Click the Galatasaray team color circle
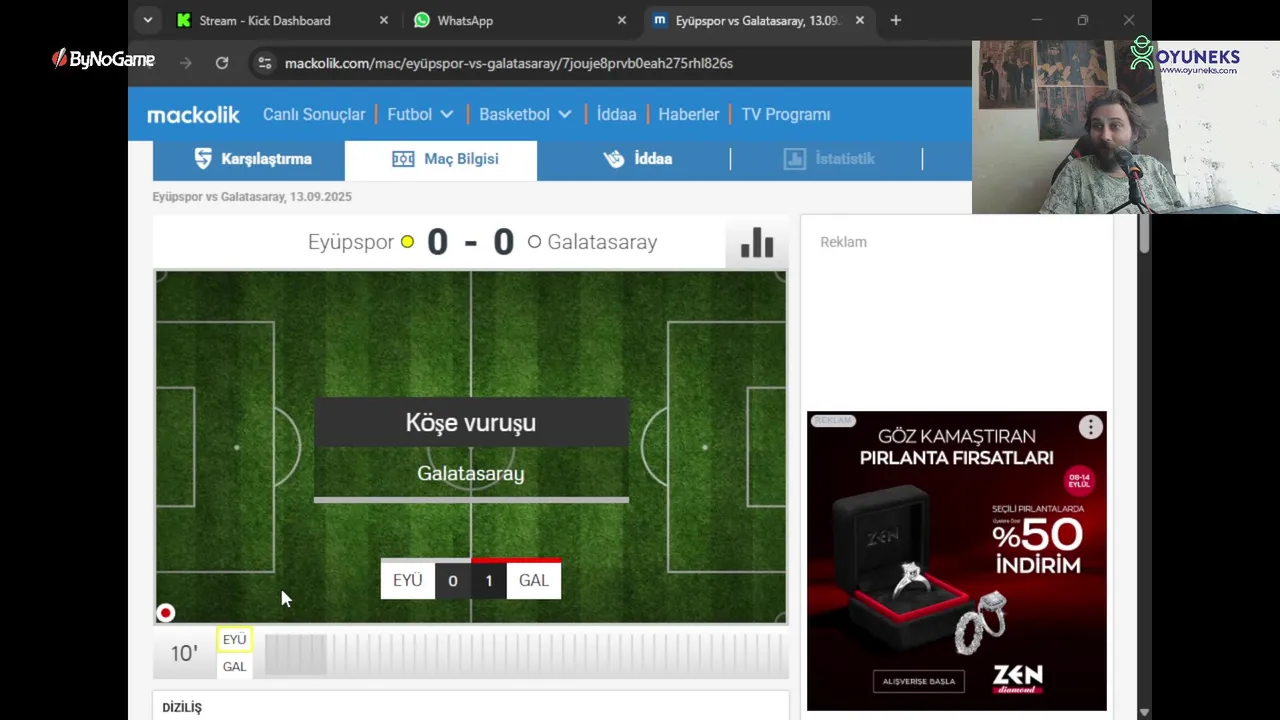Viewport: 1280px width, 720px height. [534, 242]
